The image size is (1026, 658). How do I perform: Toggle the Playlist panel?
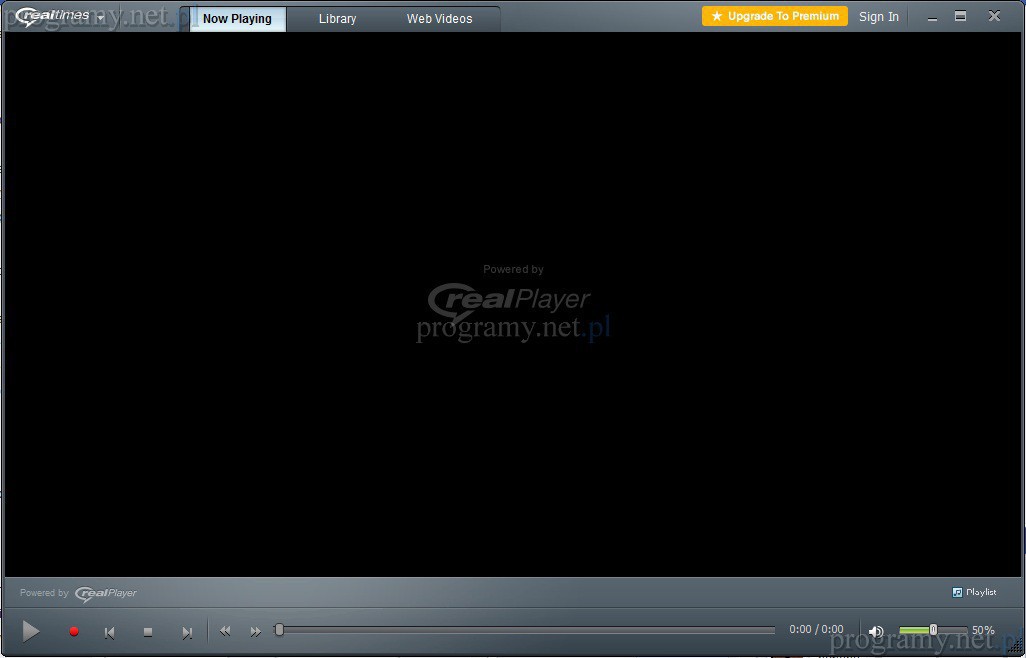pos(974,592)
